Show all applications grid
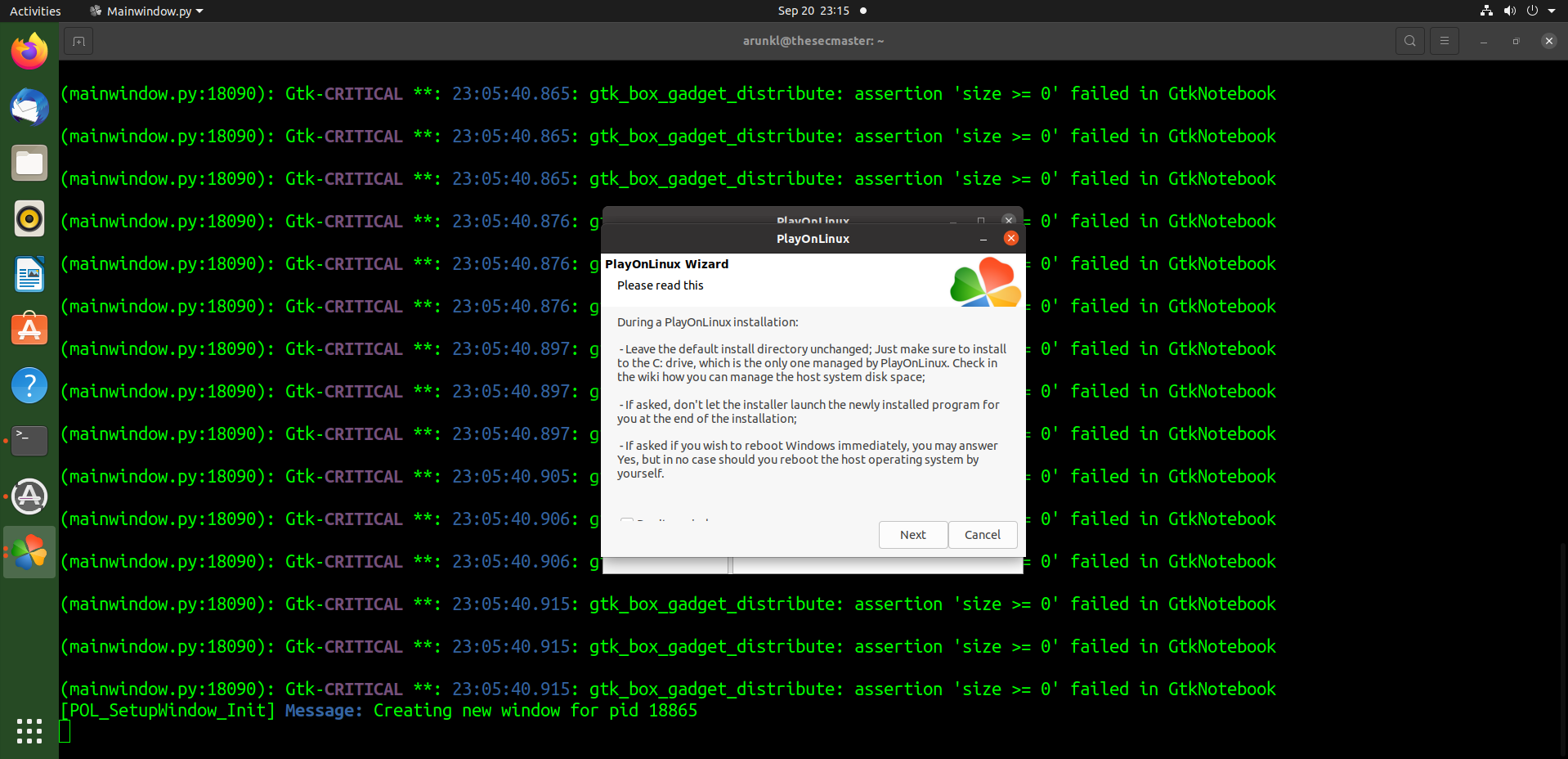The width and height of the screenshot is (1568, 759). (x=29, y=731)
